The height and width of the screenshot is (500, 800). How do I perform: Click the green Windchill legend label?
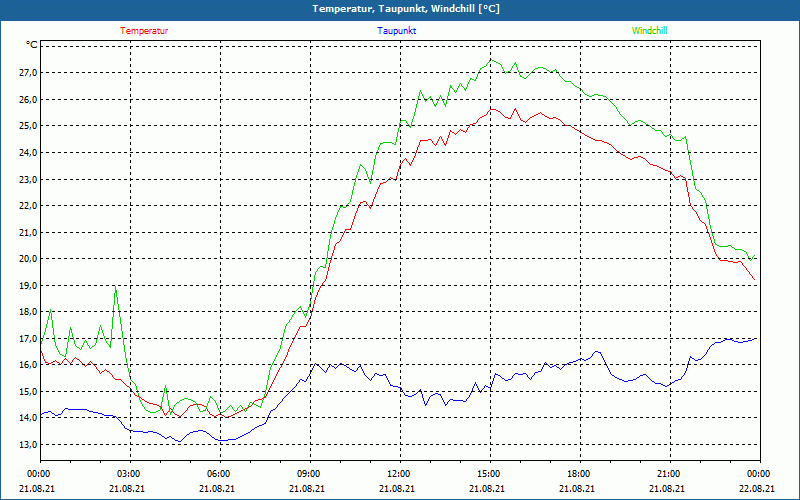649,31
